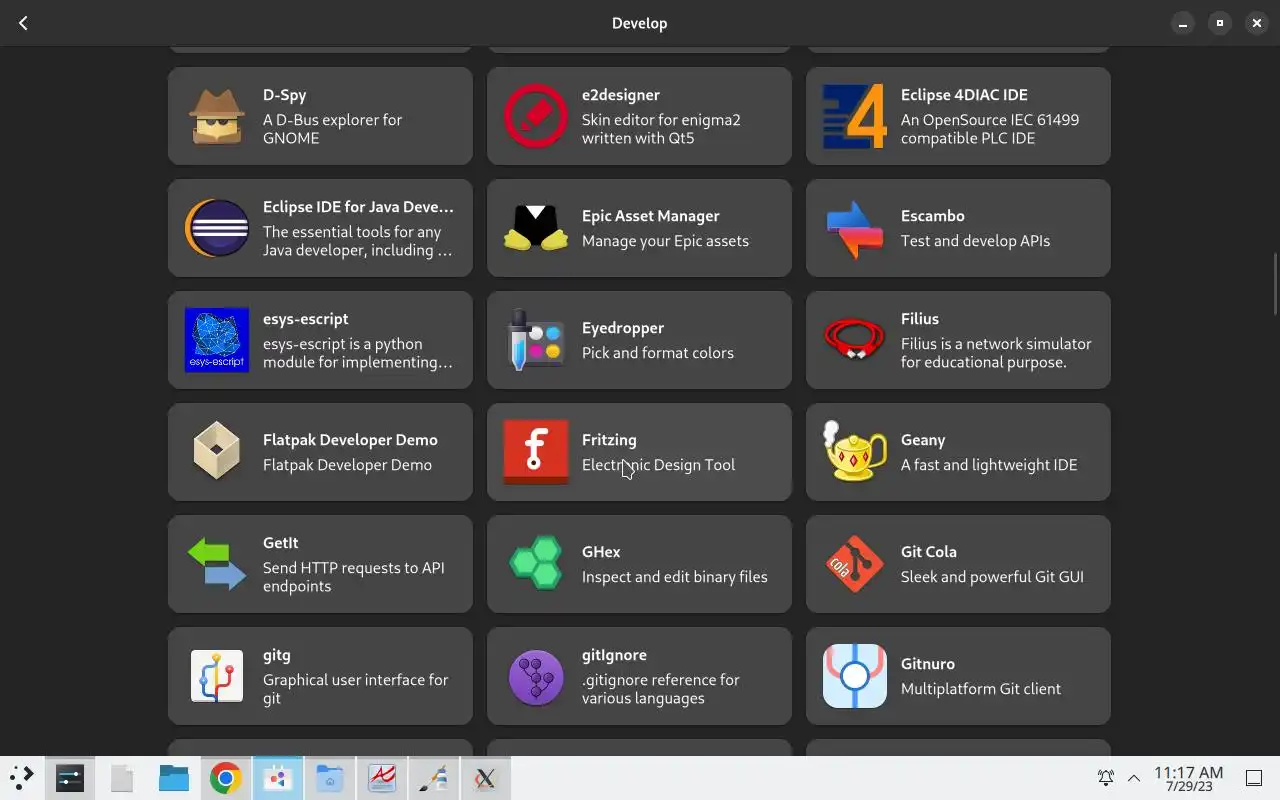Open the X application in taskbar
This screenshot has height=800, width=1280.
pyautogui.click(x=485, y=778)
